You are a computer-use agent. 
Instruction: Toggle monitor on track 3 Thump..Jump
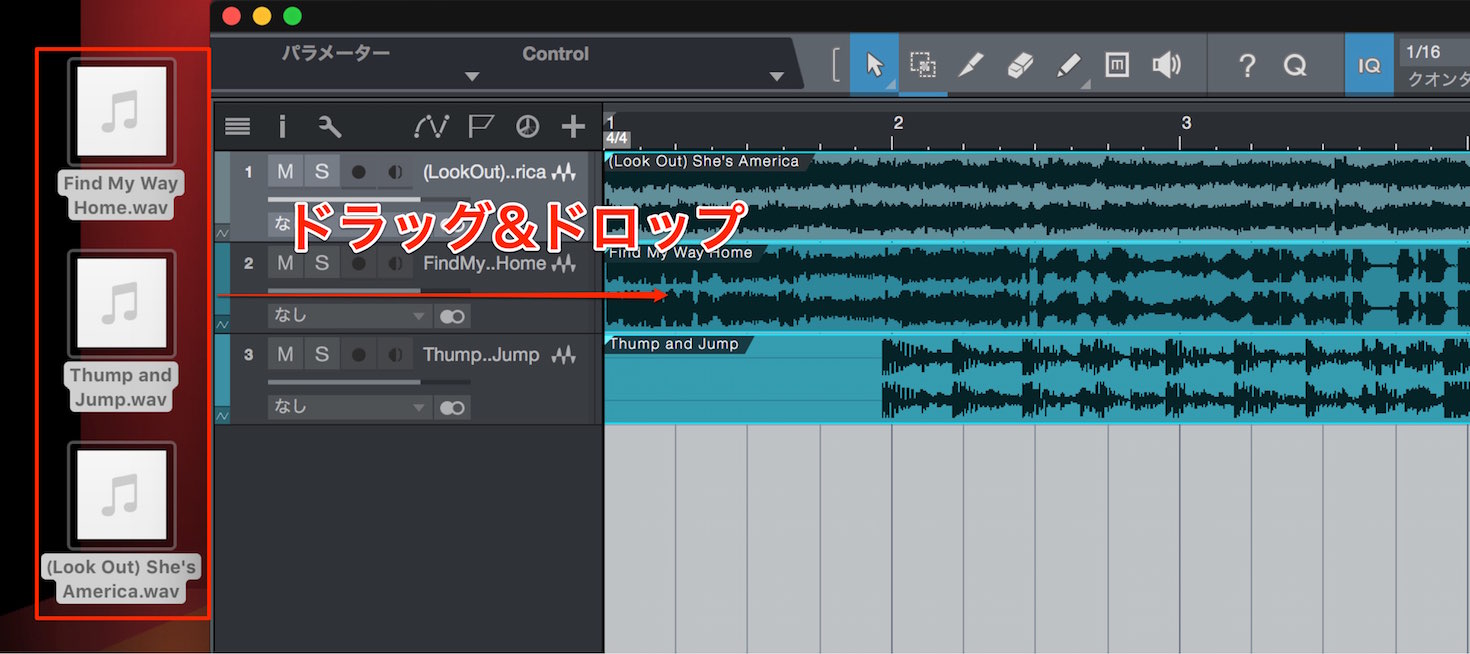click(395, 354)
